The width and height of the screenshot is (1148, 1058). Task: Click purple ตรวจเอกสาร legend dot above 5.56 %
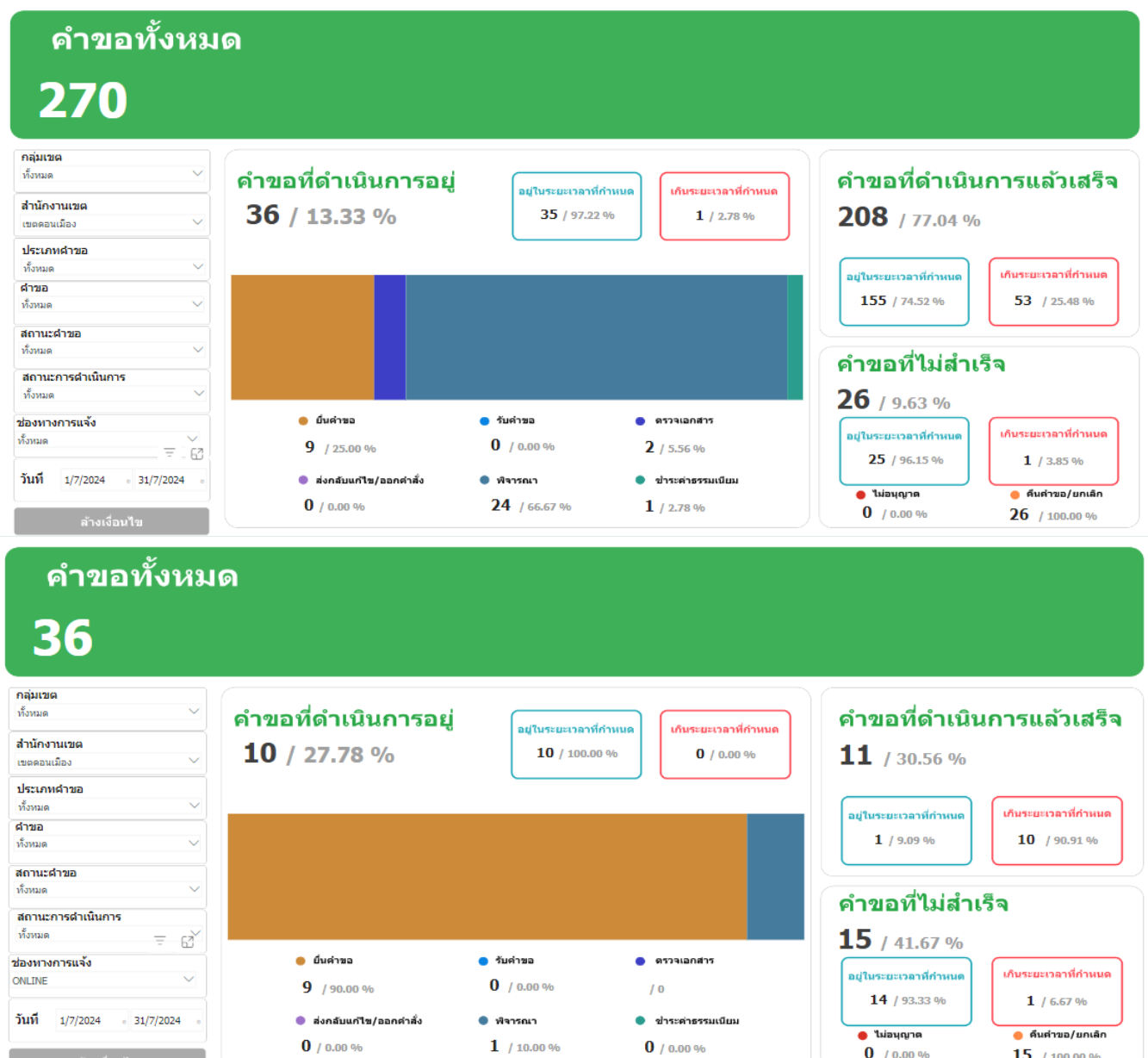click(x=640, y=421)
